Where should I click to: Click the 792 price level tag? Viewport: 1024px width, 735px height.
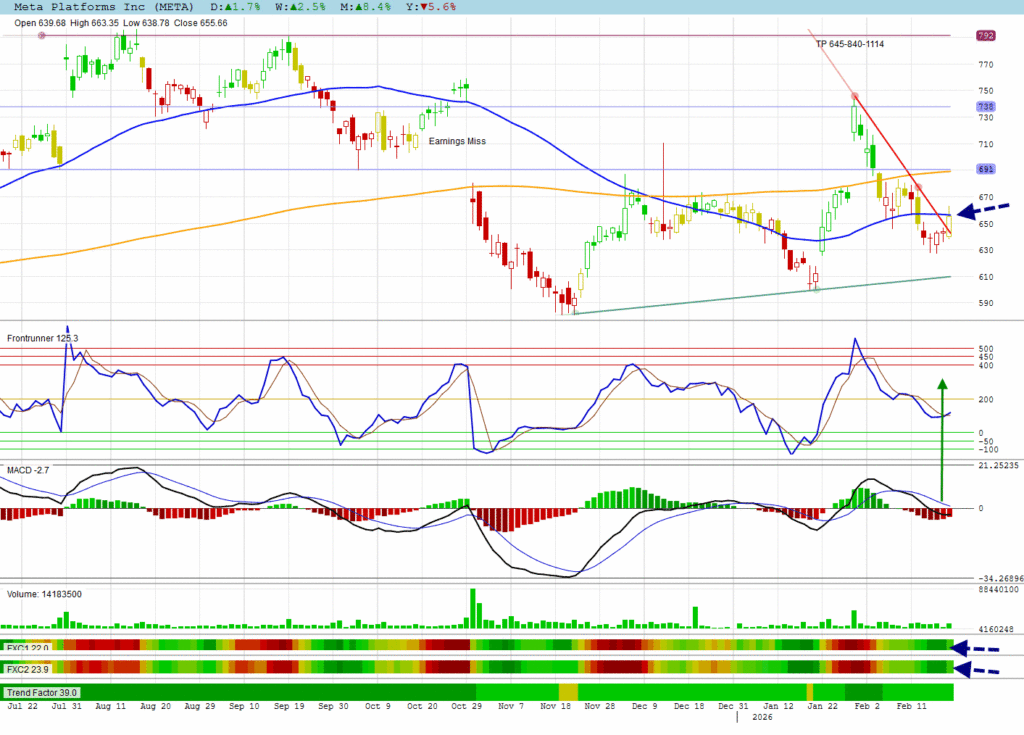(x=985, y=36)
